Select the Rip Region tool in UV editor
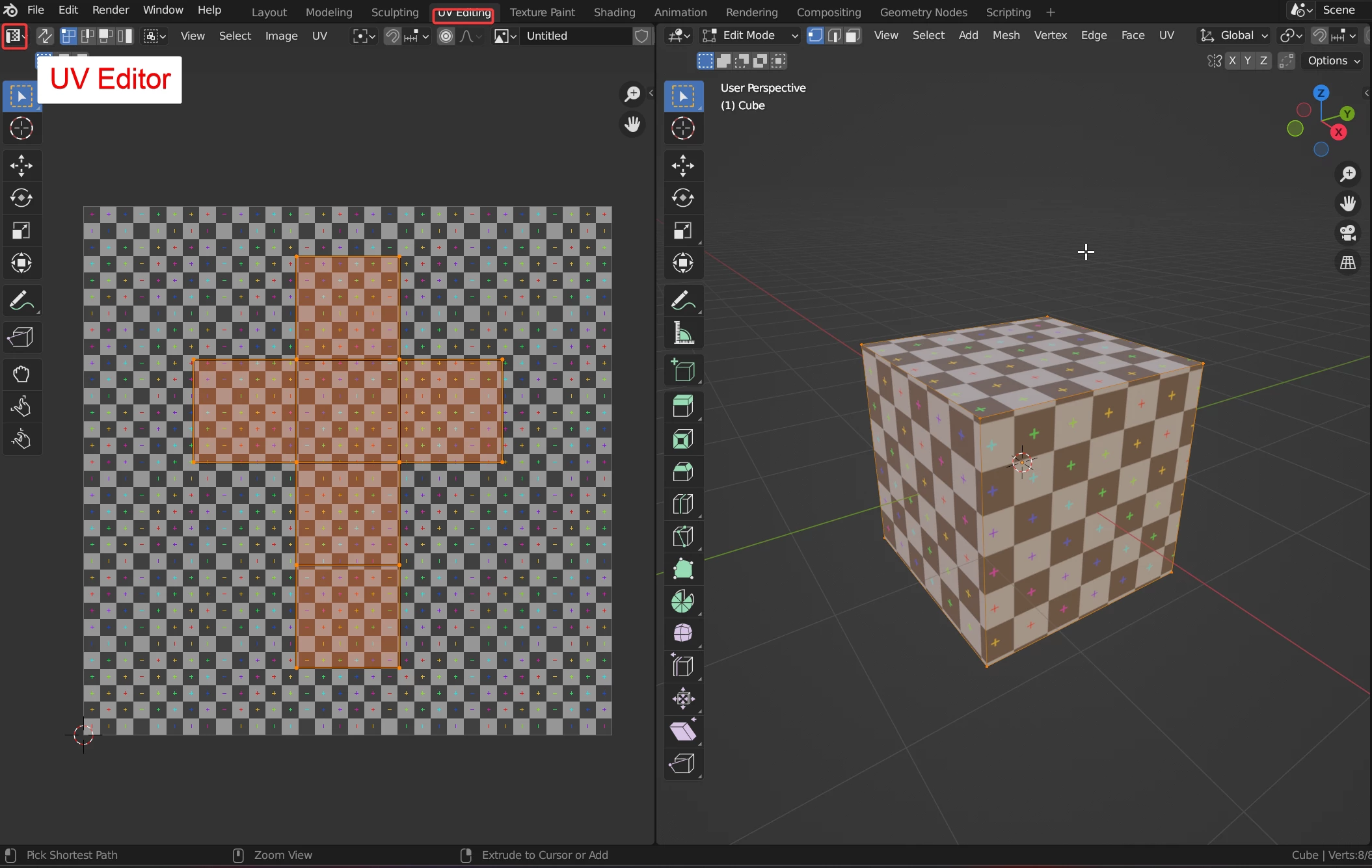This screenshot has width=1372, height=868. 21,337
